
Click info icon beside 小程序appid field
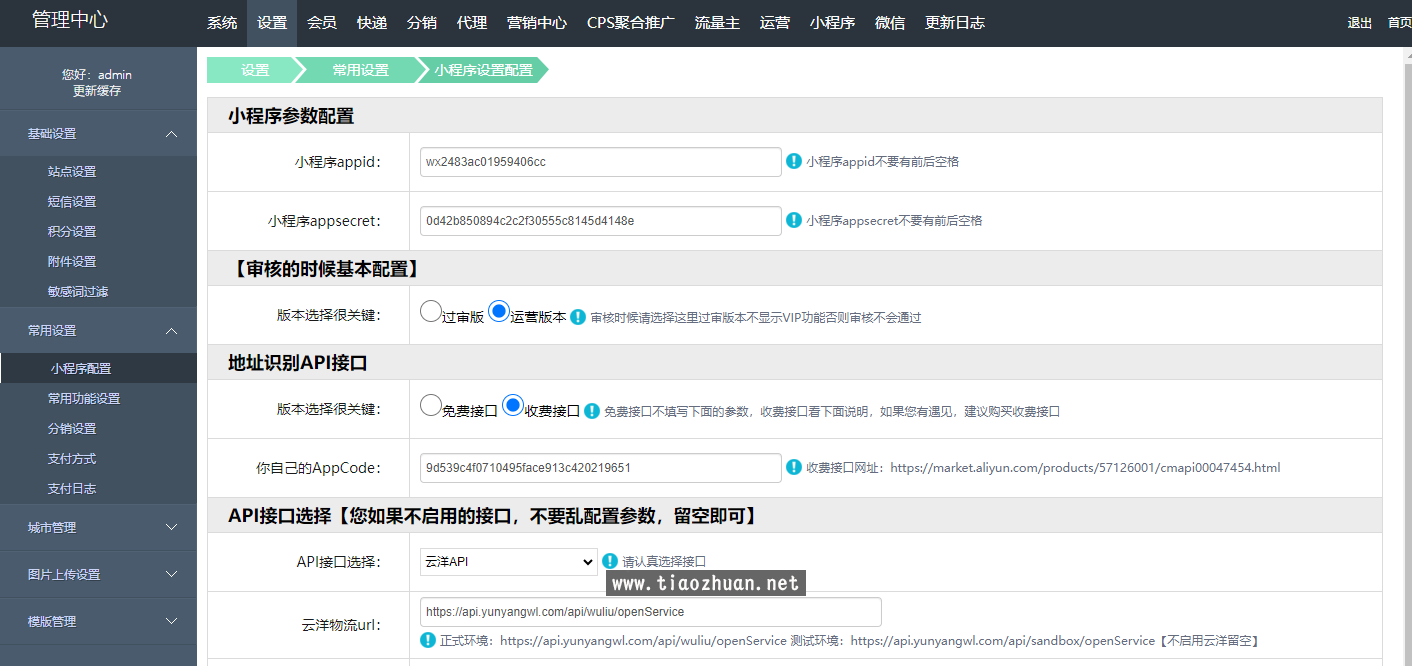794,161
